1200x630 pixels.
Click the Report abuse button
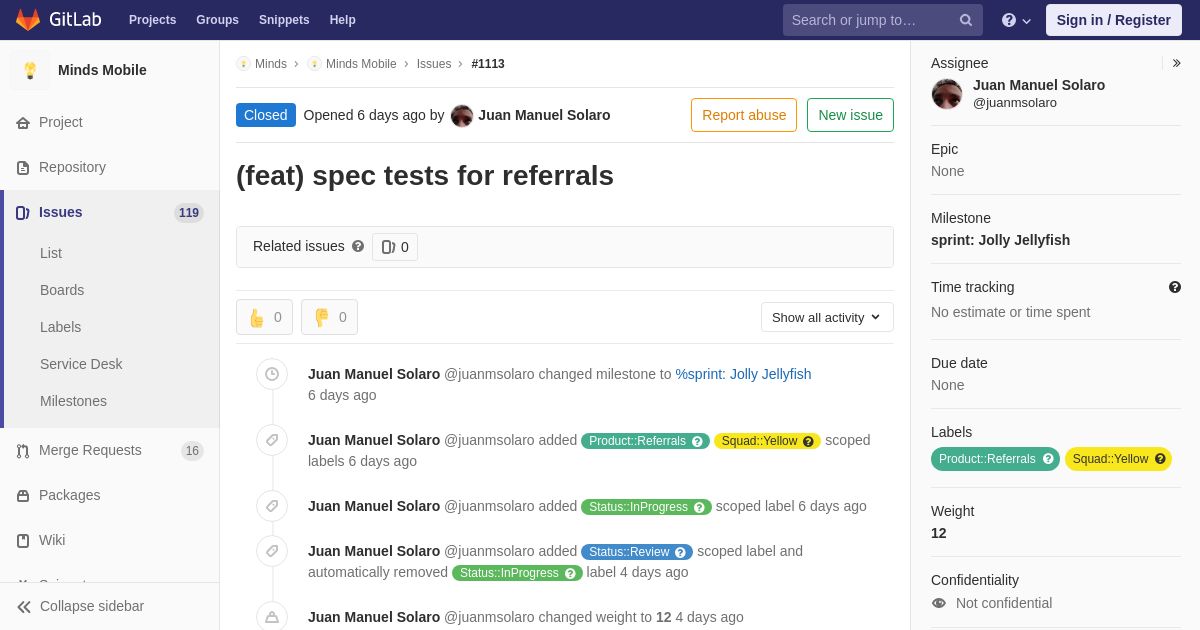click(744, 115)
